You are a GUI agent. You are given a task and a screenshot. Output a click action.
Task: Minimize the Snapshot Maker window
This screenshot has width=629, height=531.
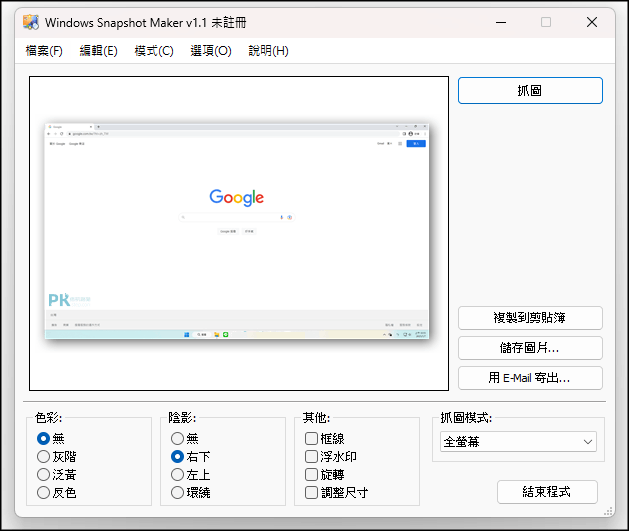[x=501, y=22]
